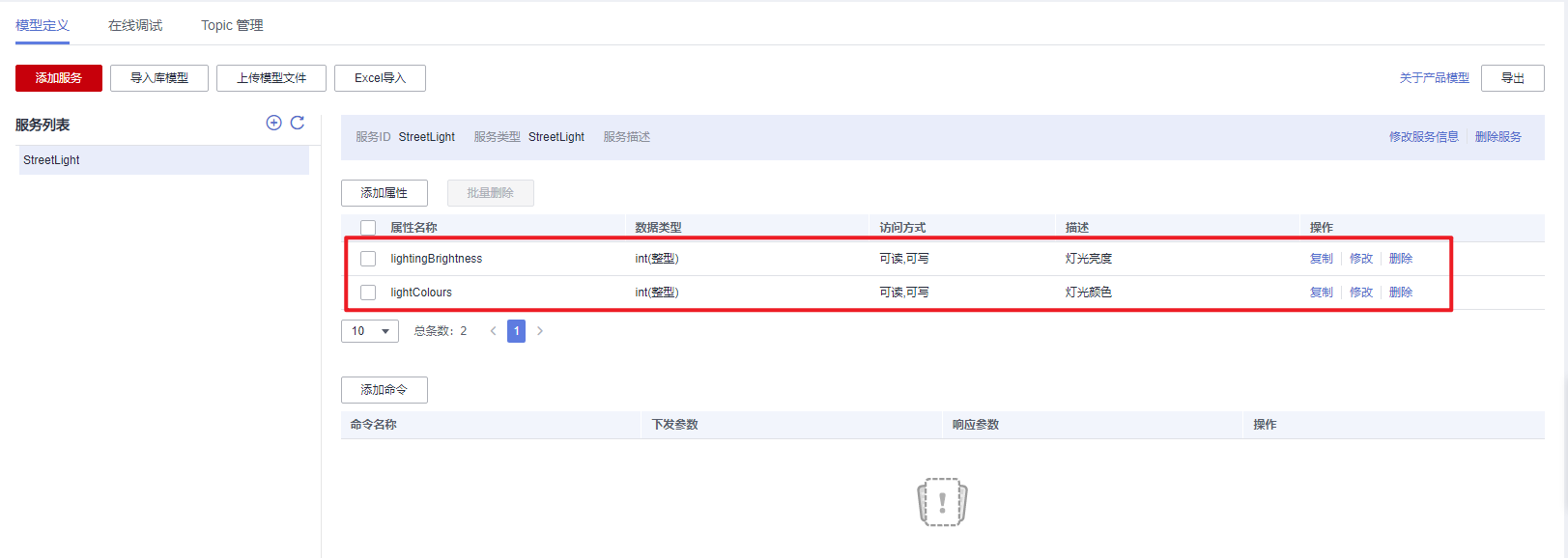
Task: Open the page size dropdown showing 10
Action: tap(370, 331)
